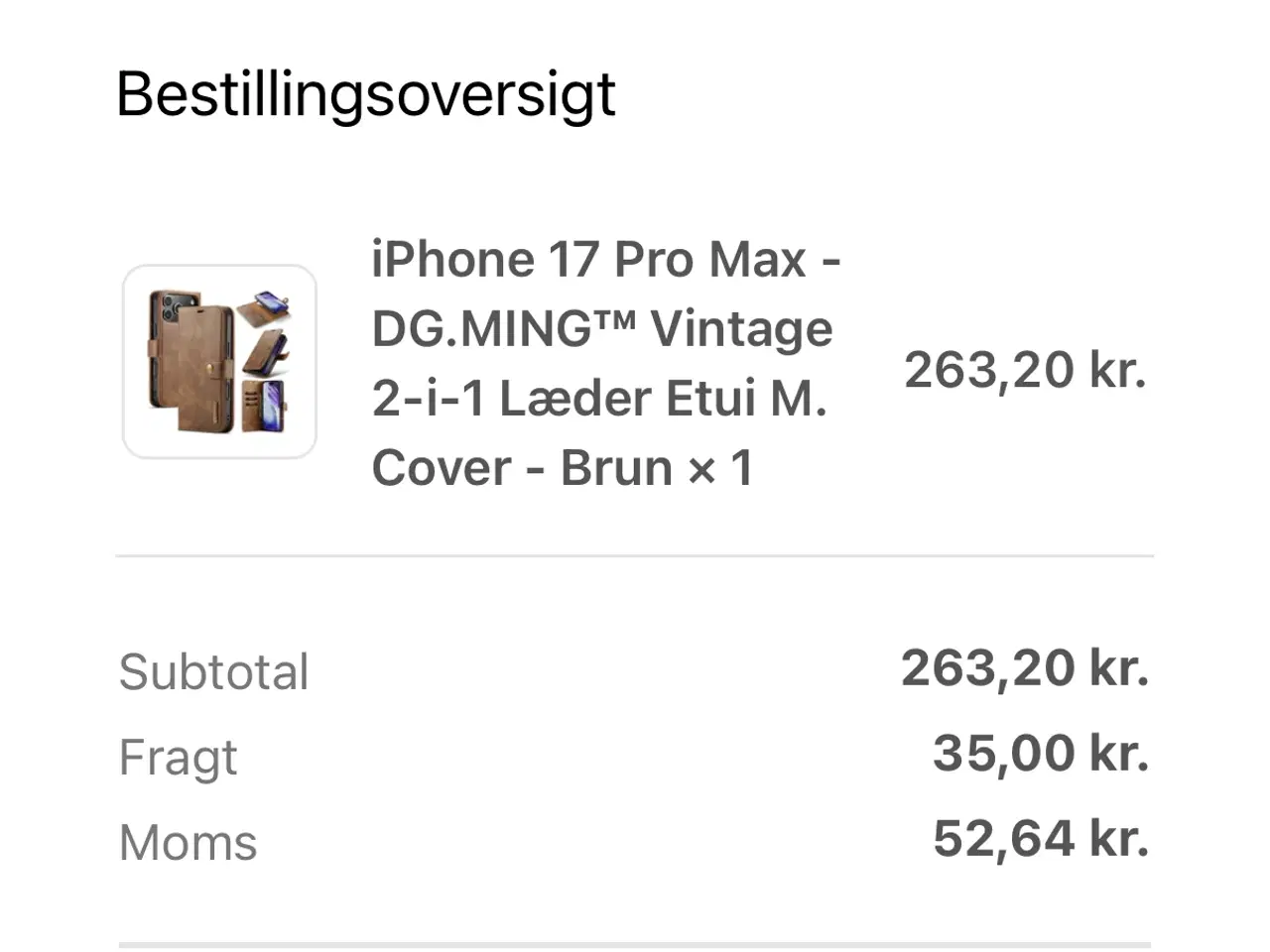The height and width of the screenshot is (952, 1270).
Task: Click the word Cover in product name
Action: [x=441, y=468]
